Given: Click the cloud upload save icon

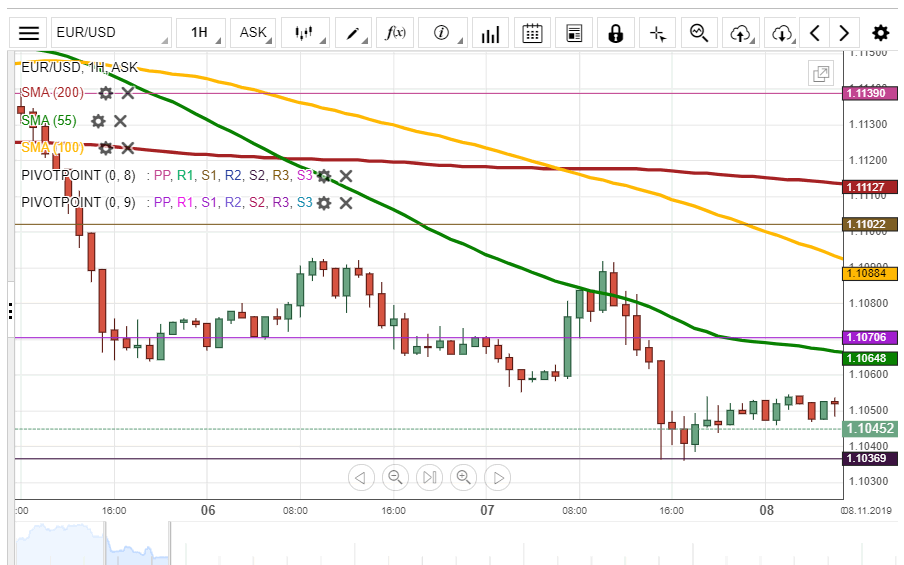Looking at the screenshot, I should point(740,33).
